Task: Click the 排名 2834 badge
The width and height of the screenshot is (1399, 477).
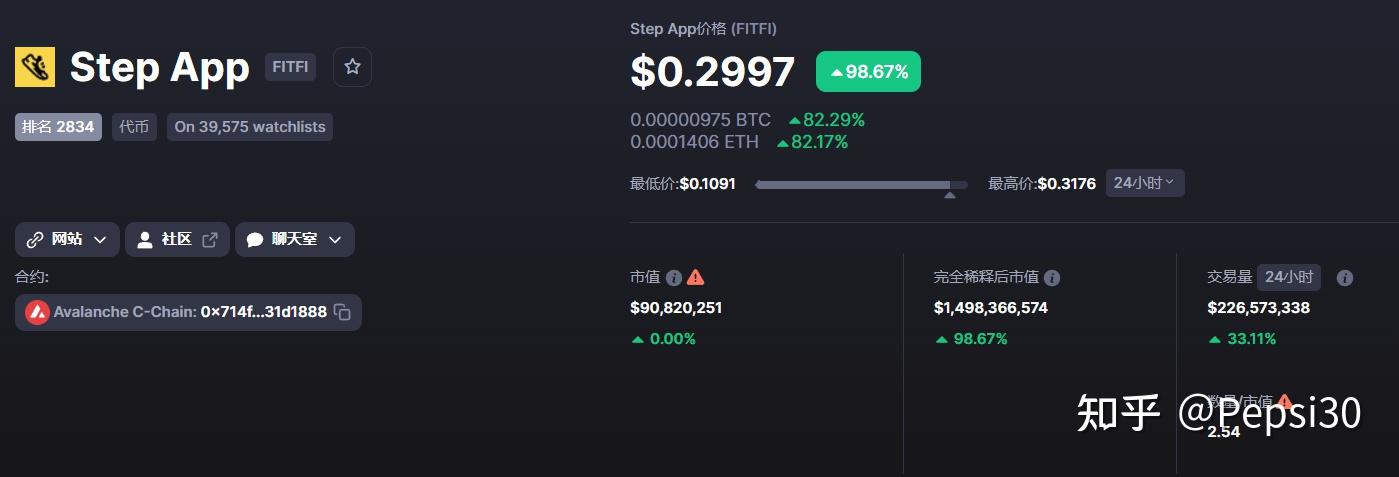Action: pos(58,127)
